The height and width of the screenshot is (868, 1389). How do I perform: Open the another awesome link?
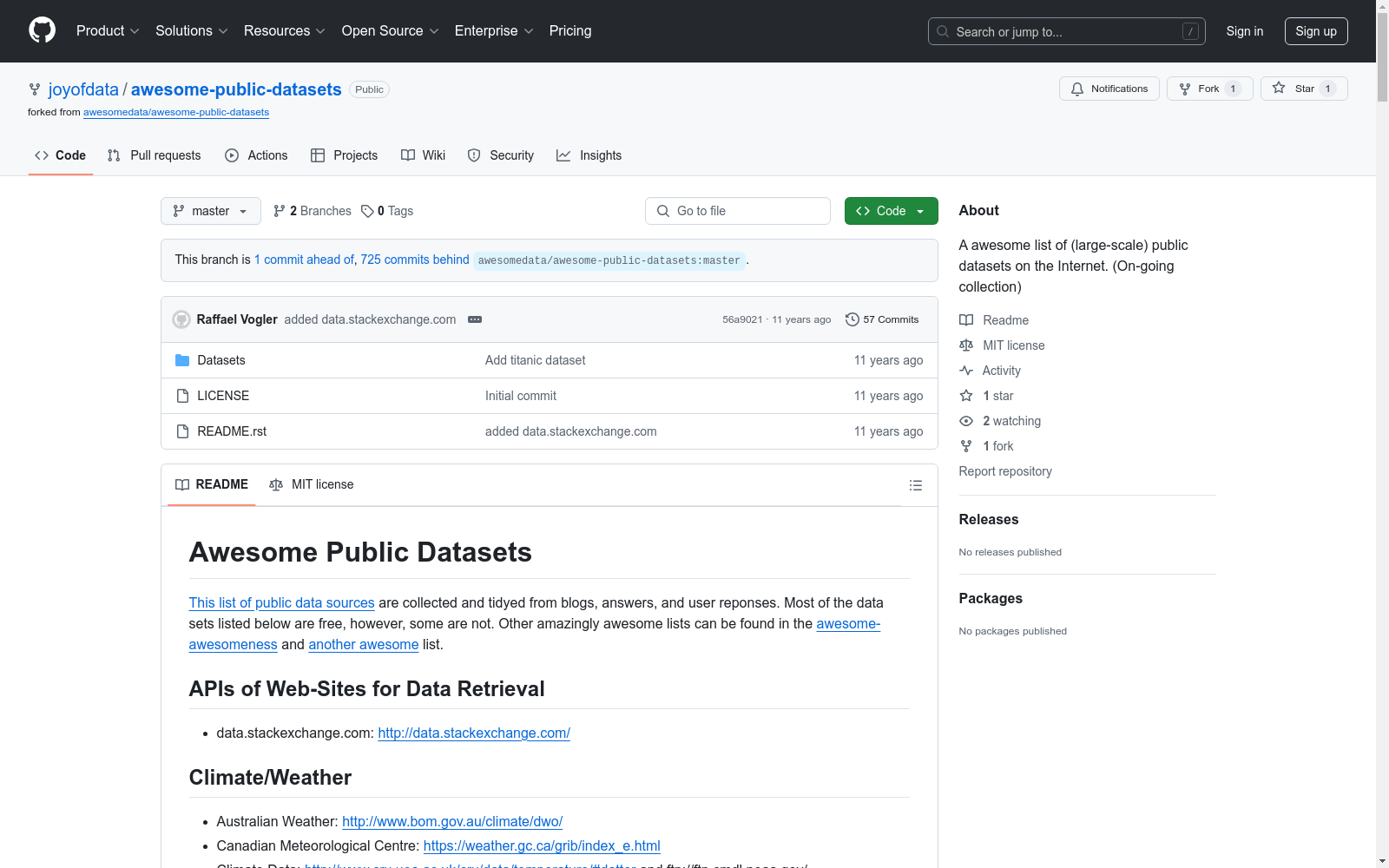364,644
